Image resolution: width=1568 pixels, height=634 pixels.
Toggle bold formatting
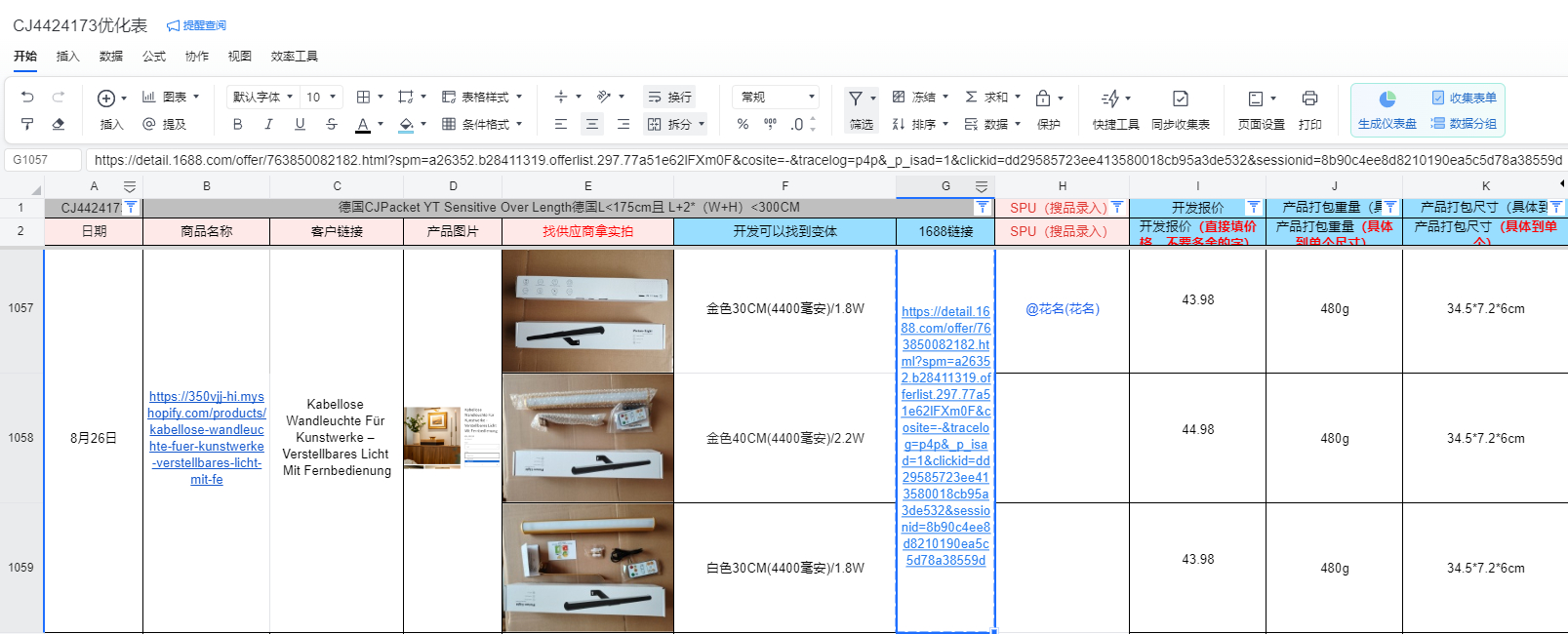(x=237, y=124)
